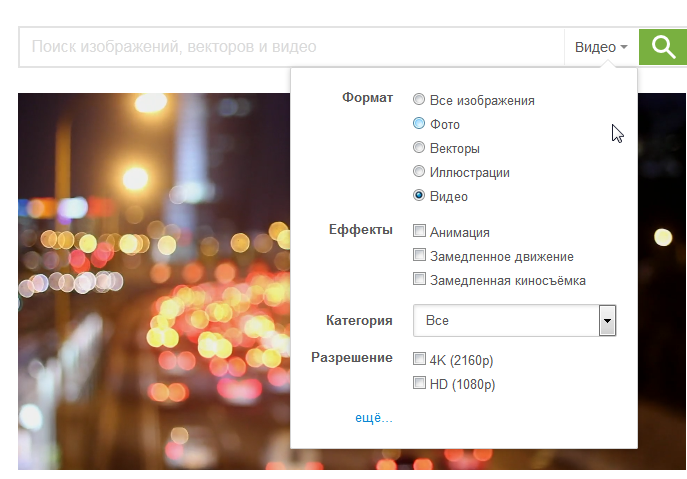Select the Все изображения format option

tap(419, 100)
